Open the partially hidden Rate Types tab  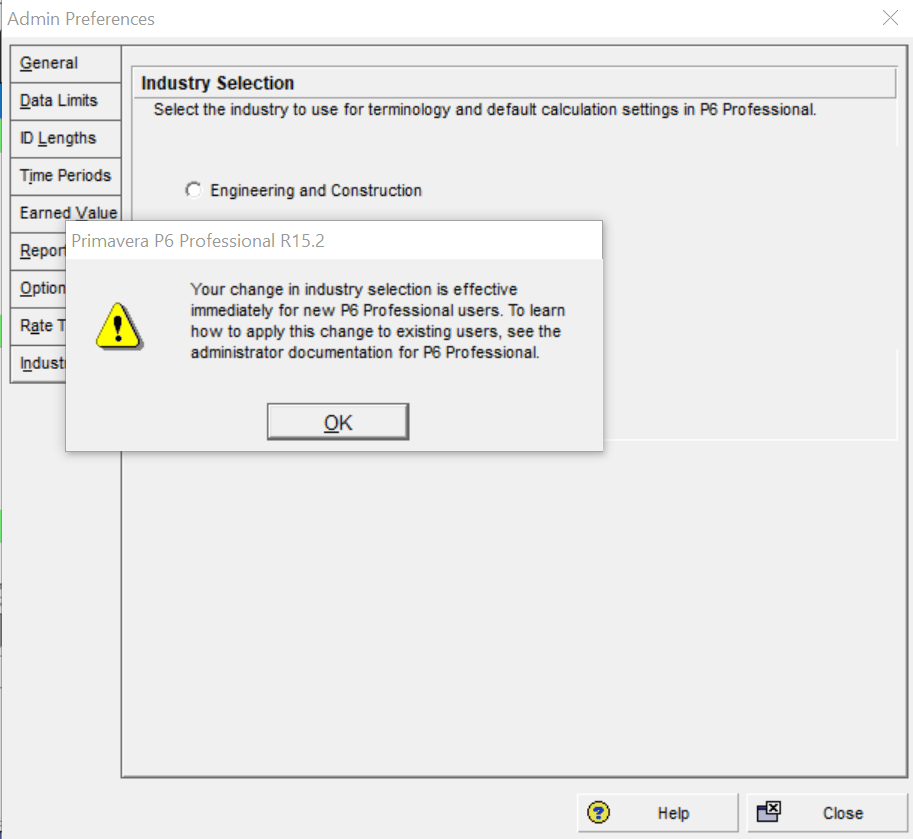point(38,325)
